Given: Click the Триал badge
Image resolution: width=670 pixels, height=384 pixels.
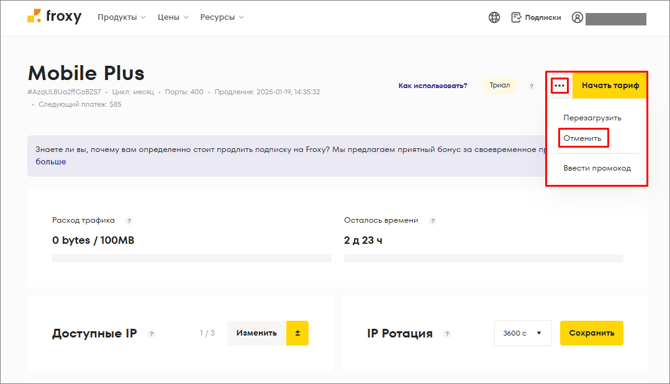Looking at the screenshot, I should point(500,85).
